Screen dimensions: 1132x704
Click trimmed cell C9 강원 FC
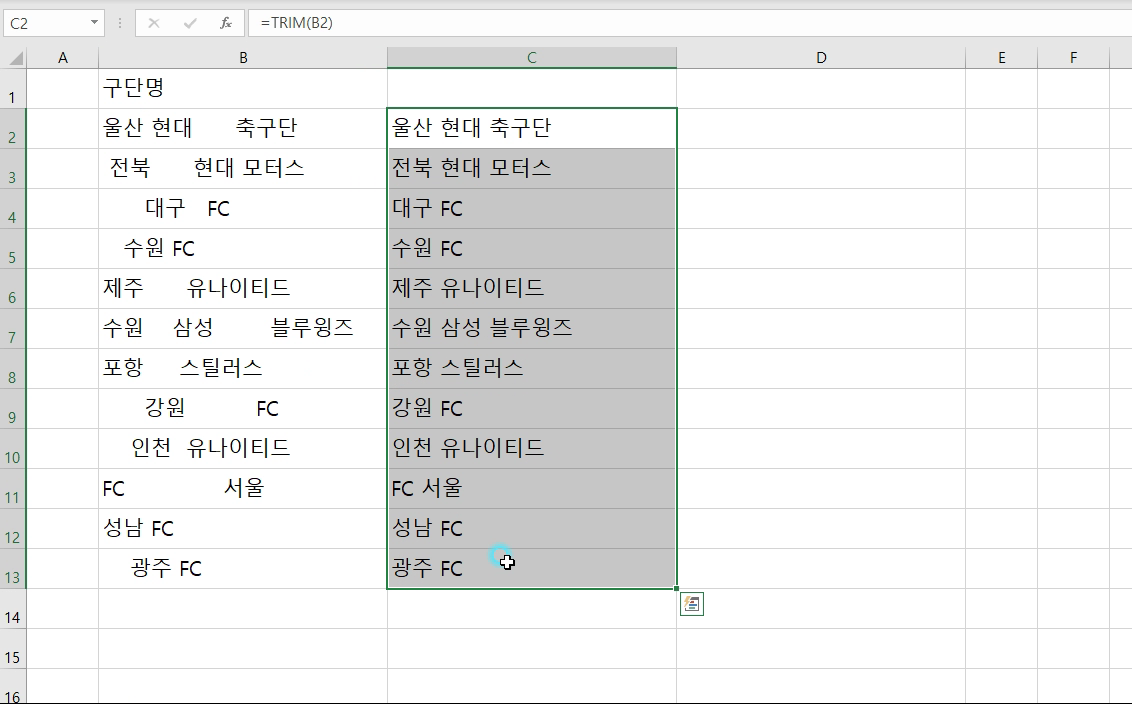click(532, 409)
